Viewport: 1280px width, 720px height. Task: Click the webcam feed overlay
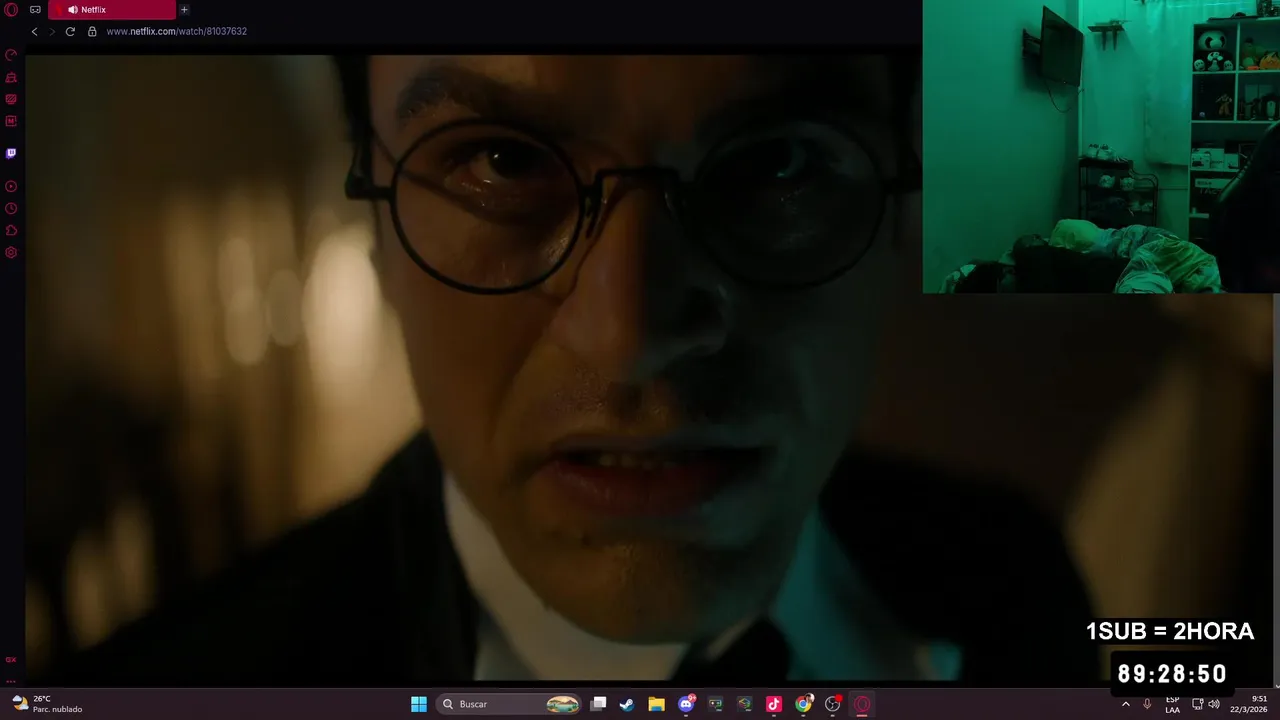pos(1101,146)
